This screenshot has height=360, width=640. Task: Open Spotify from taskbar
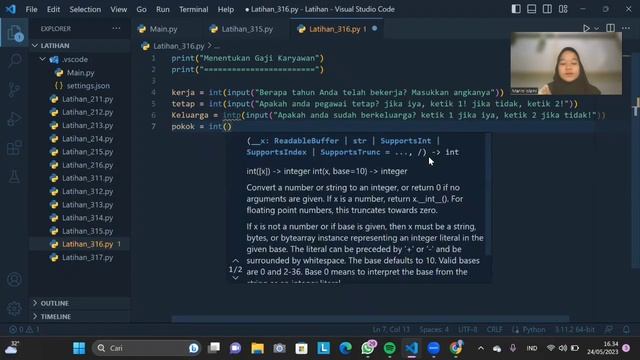pos(390,348)
